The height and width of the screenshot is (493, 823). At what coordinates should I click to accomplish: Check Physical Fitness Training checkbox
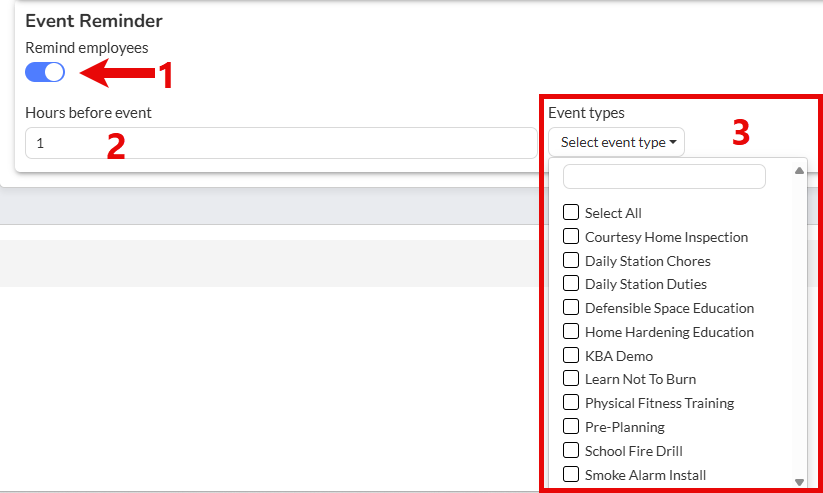pos(571,402)
